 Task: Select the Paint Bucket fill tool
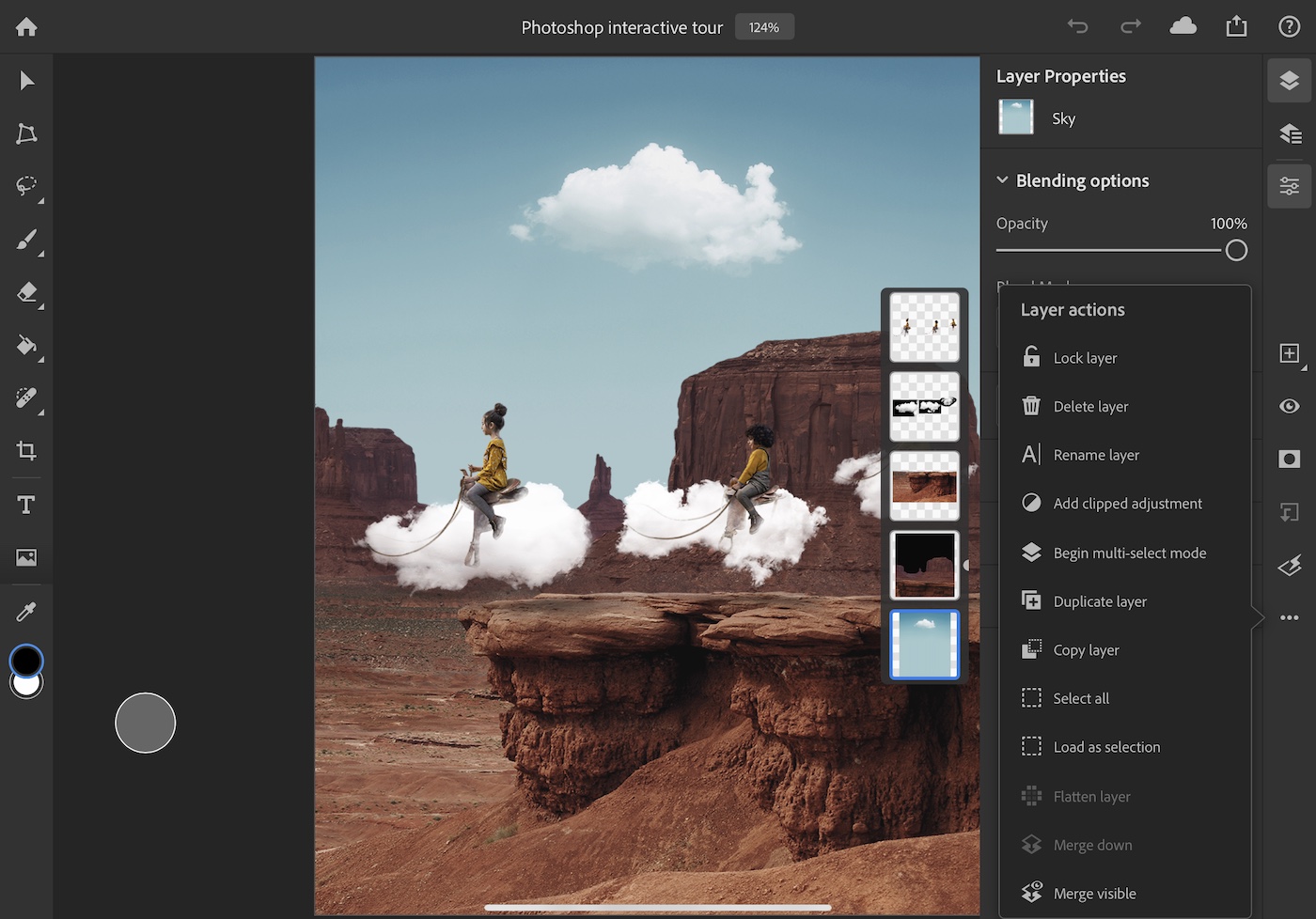pos(25,346)
